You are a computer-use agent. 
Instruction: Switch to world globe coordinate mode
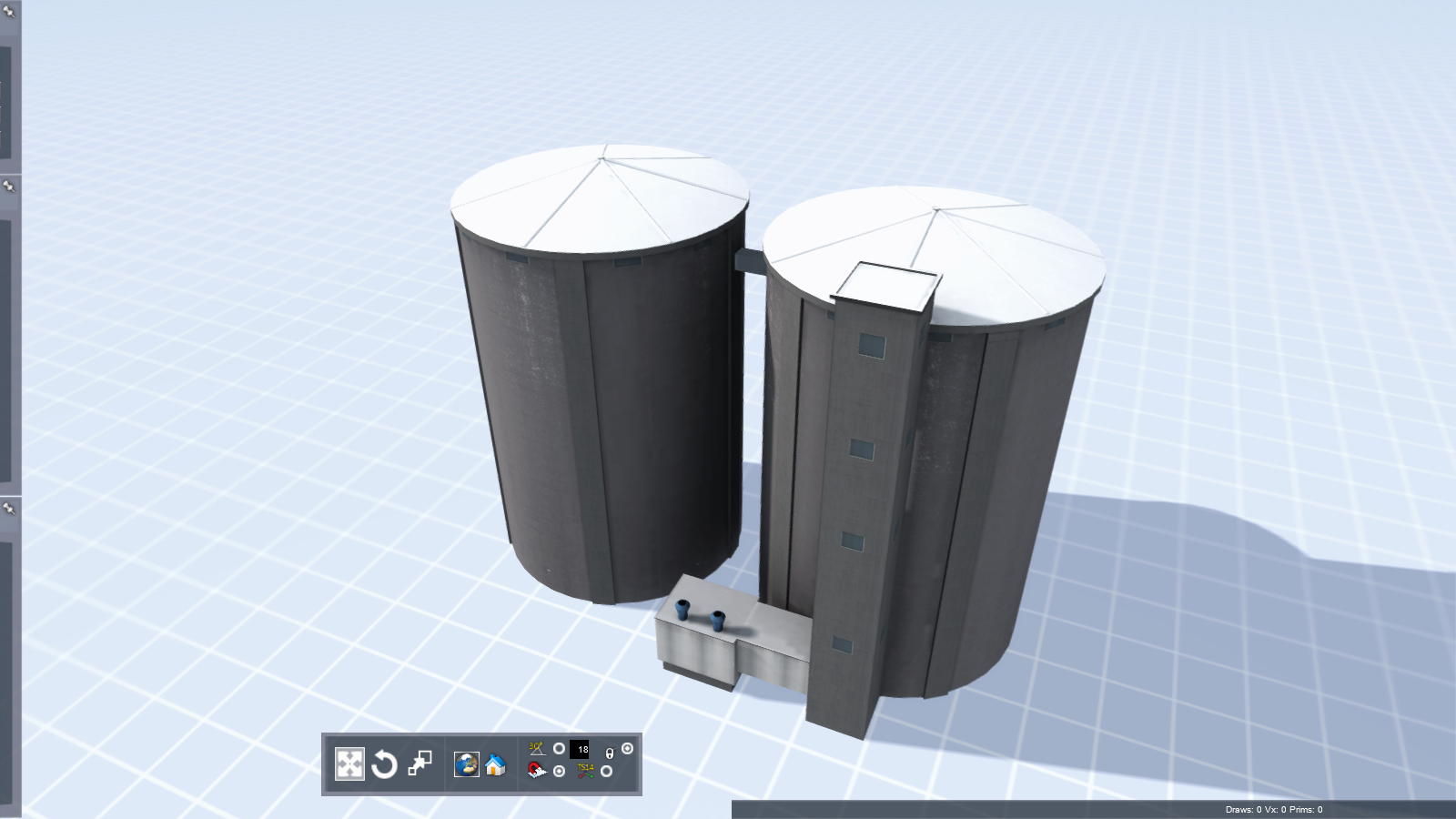pos(467,764)
